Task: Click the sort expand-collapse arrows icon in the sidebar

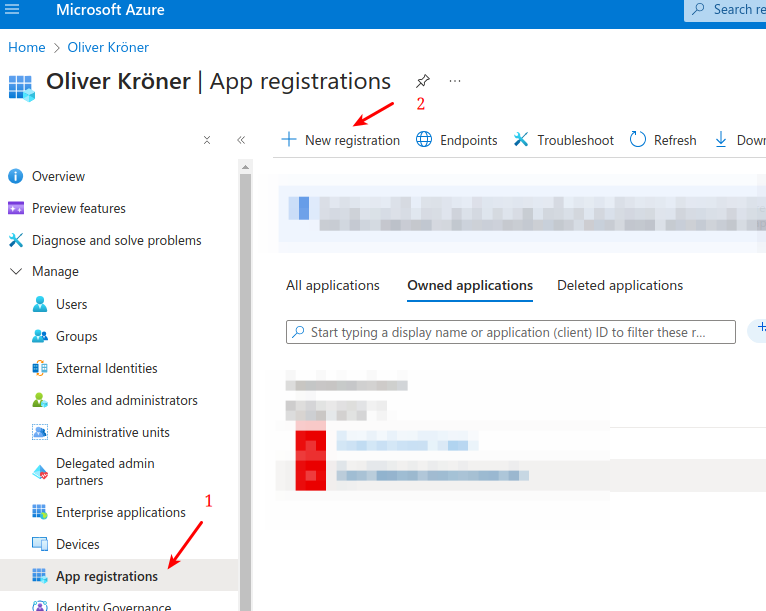Action: point(207,140)
